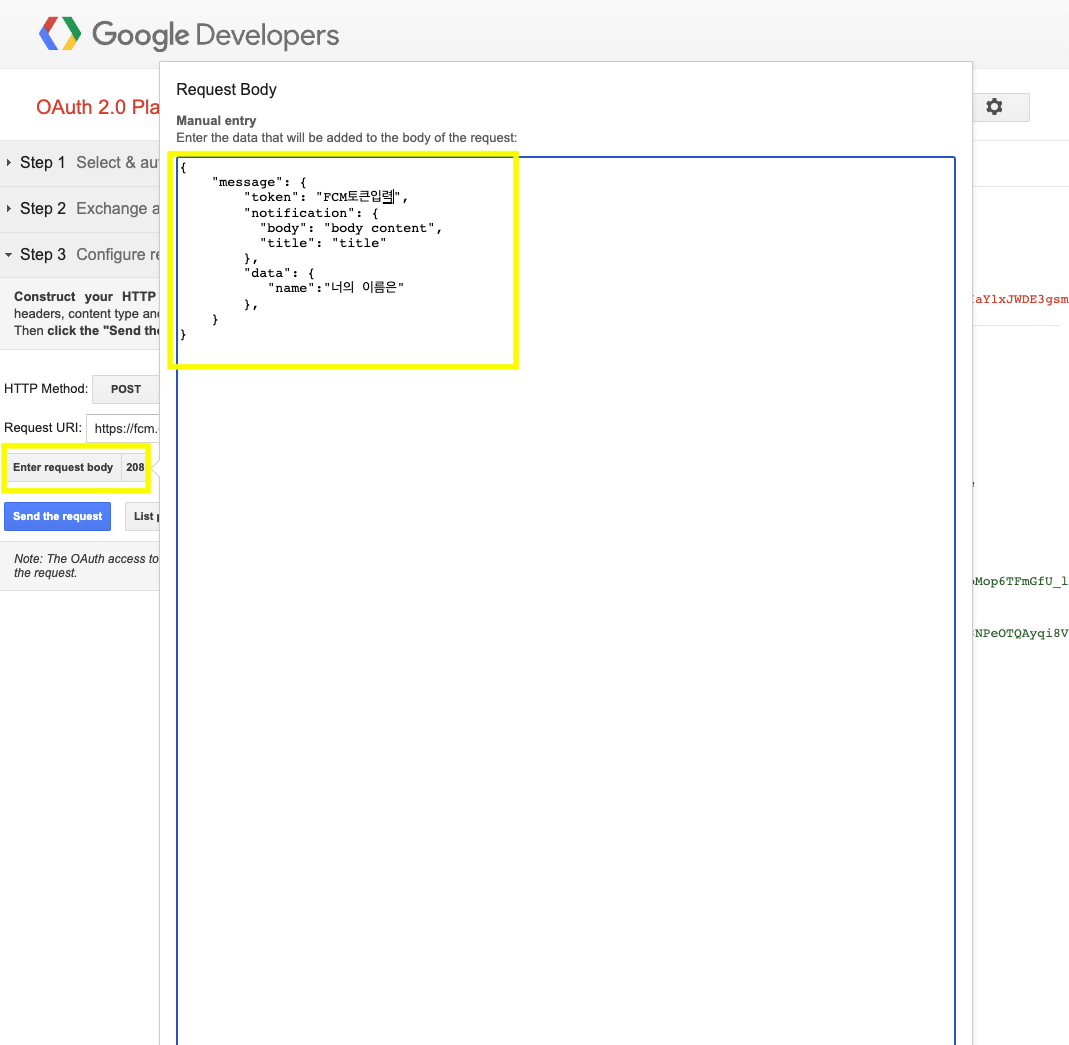Click the 208 byte count indicator

tap(135, 468)
